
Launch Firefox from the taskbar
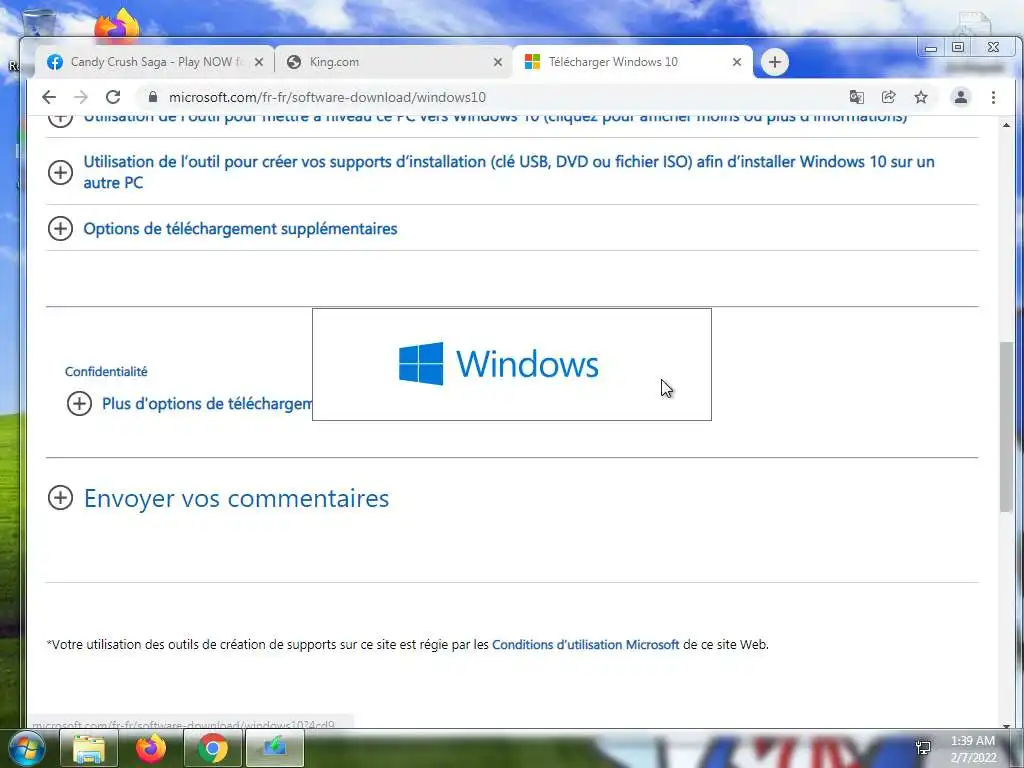coord(151,748)
